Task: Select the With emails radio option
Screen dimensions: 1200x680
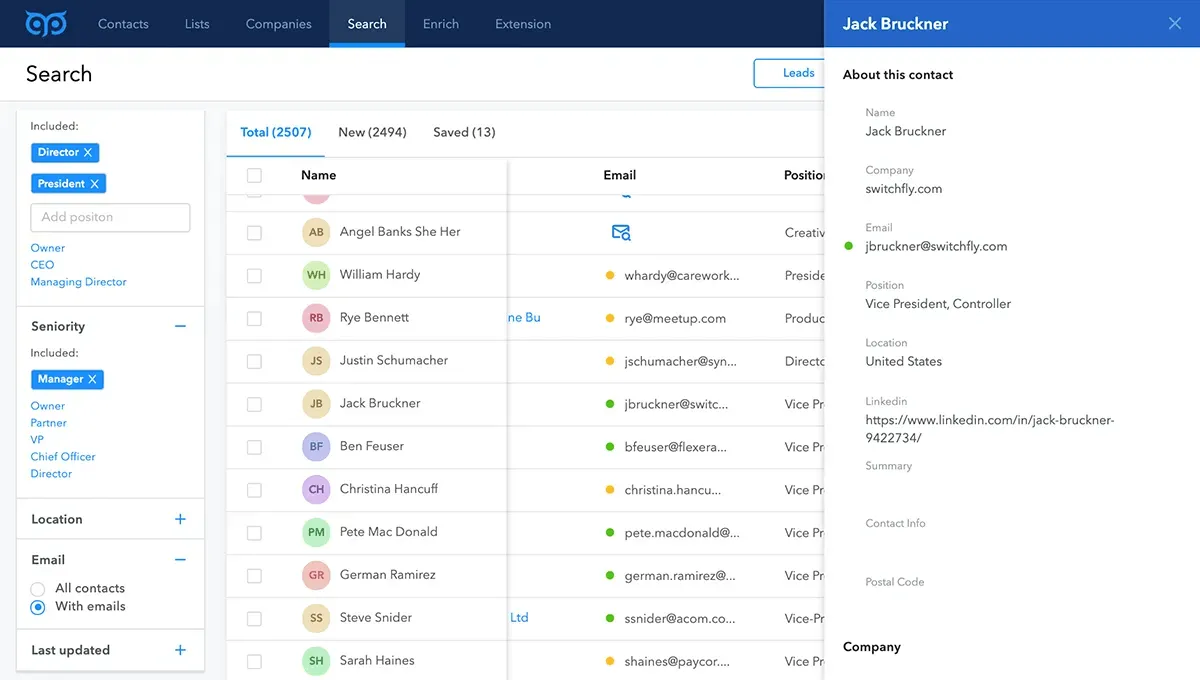Action: 37,606
